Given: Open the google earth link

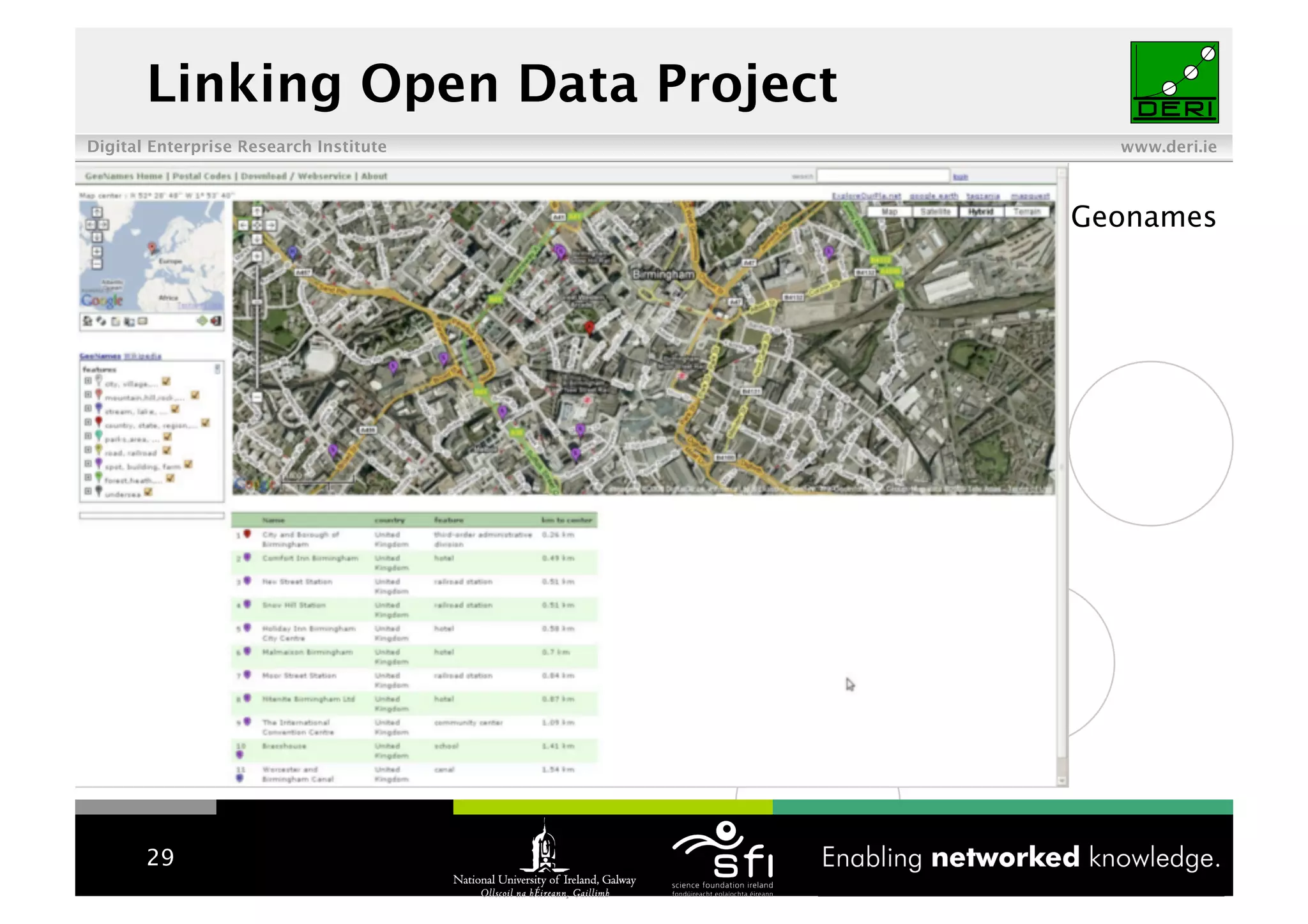Looking at the screenshot, I should pyautogui.click(x=934, y=196).
